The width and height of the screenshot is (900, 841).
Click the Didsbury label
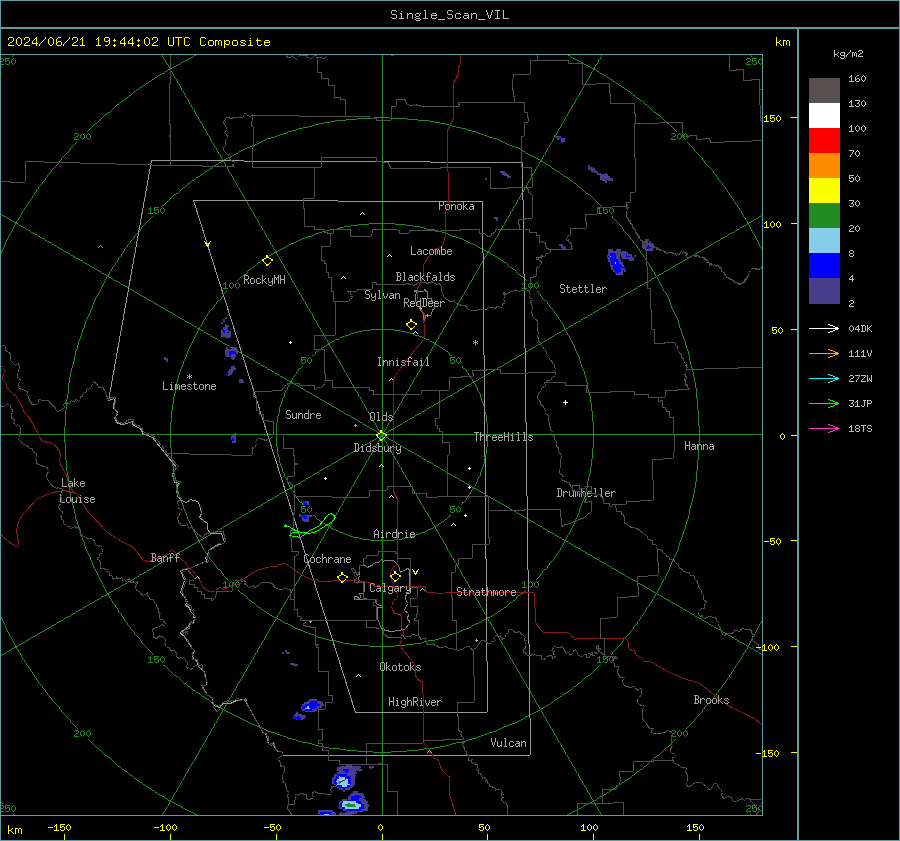(377, 448)
